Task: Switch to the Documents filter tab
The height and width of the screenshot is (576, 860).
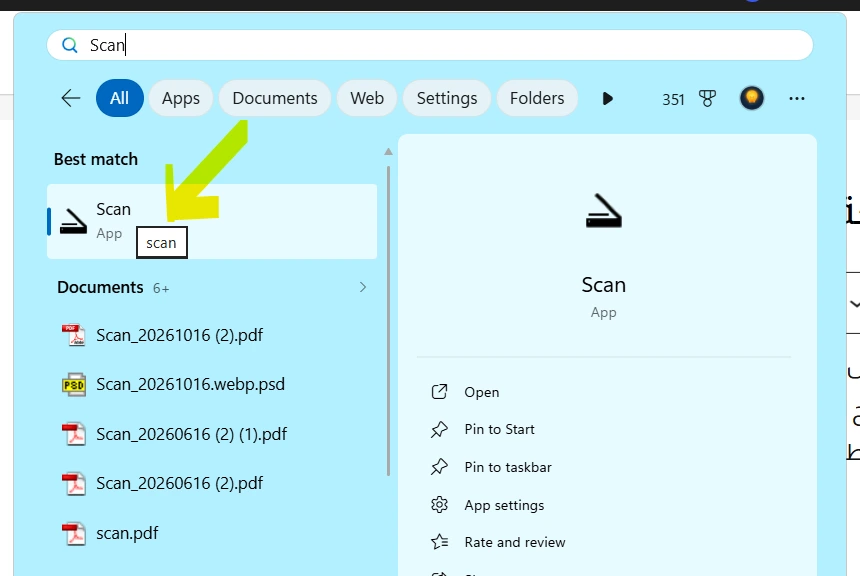Action: coord(275,98)
